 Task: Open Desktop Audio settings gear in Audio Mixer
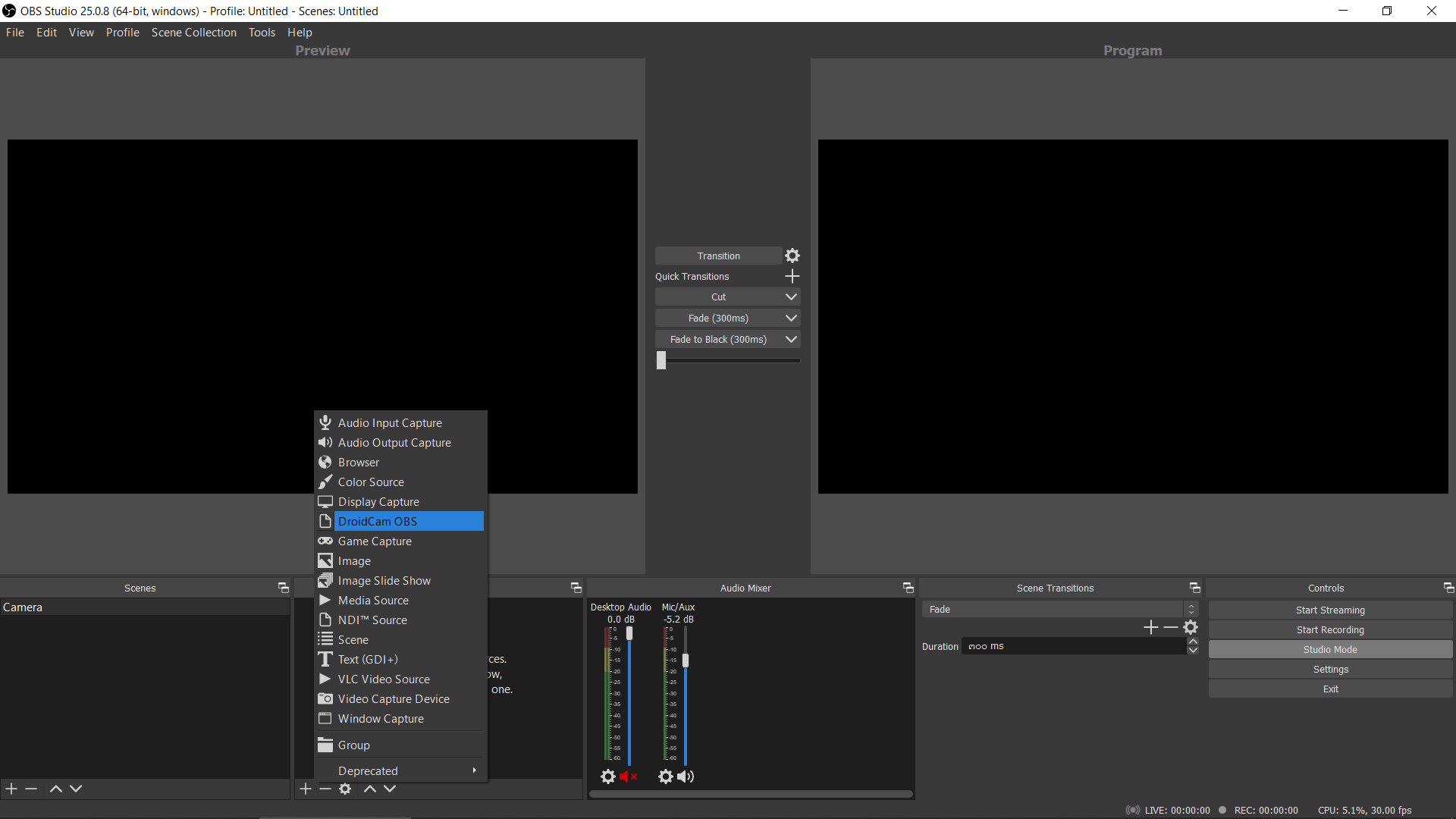coord(607,776)
